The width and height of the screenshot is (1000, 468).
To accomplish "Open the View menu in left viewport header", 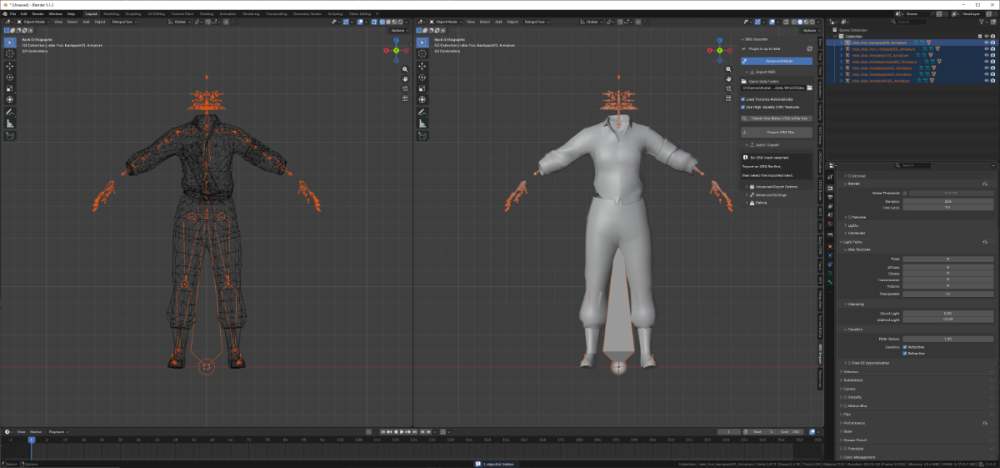I will click(57, 22).
